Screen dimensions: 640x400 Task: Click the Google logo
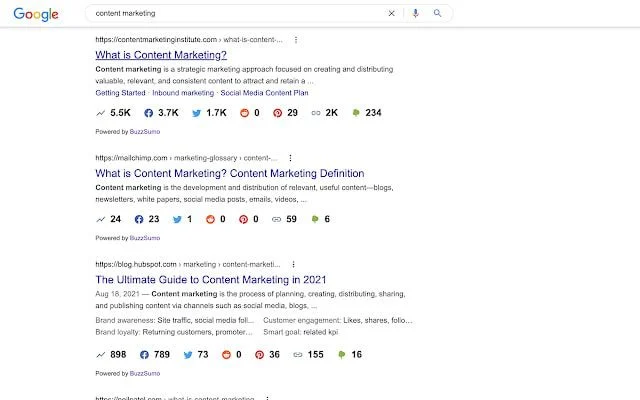click(36, 14)
